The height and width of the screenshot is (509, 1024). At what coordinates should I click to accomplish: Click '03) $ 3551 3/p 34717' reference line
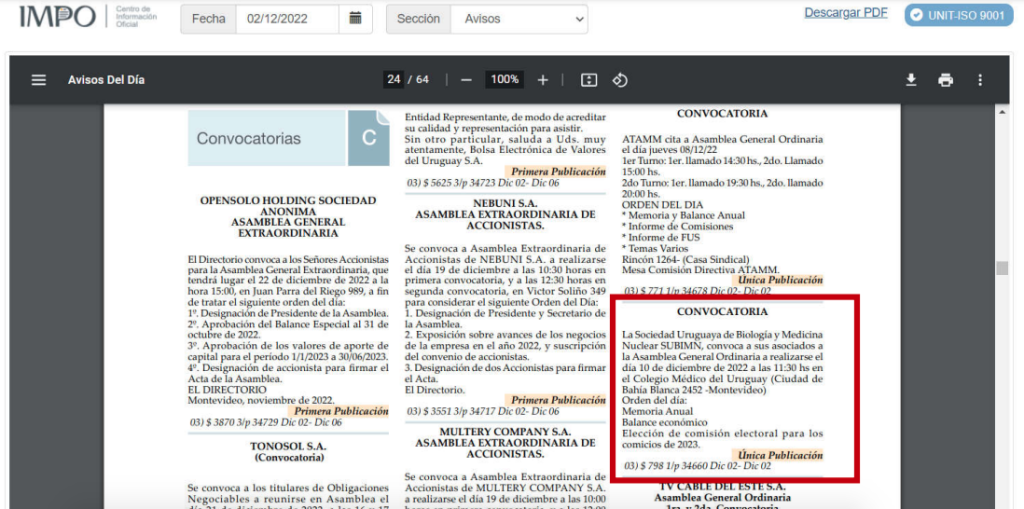click(483, 411)
